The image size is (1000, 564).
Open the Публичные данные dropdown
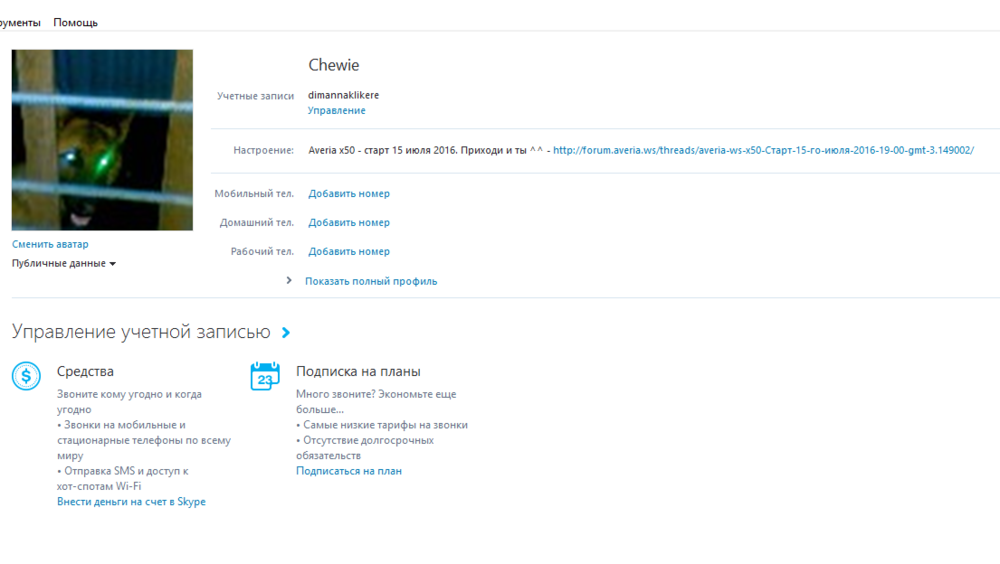[x=64, y=264]
